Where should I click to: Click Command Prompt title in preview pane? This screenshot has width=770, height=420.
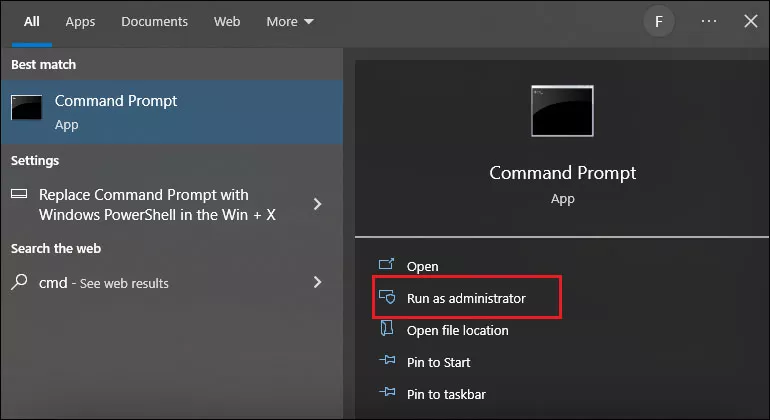point(563,173)
